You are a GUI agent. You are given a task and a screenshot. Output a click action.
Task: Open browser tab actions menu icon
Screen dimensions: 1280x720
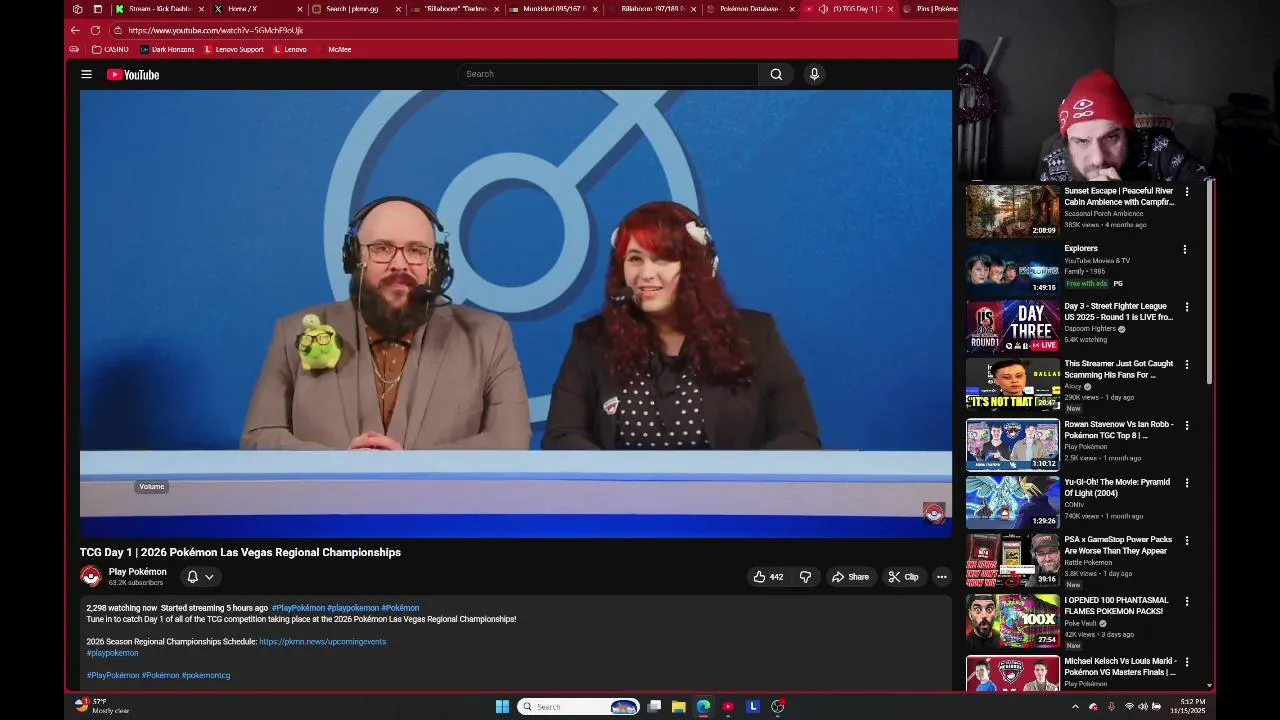pyautogui.click(x=97, y=9)
